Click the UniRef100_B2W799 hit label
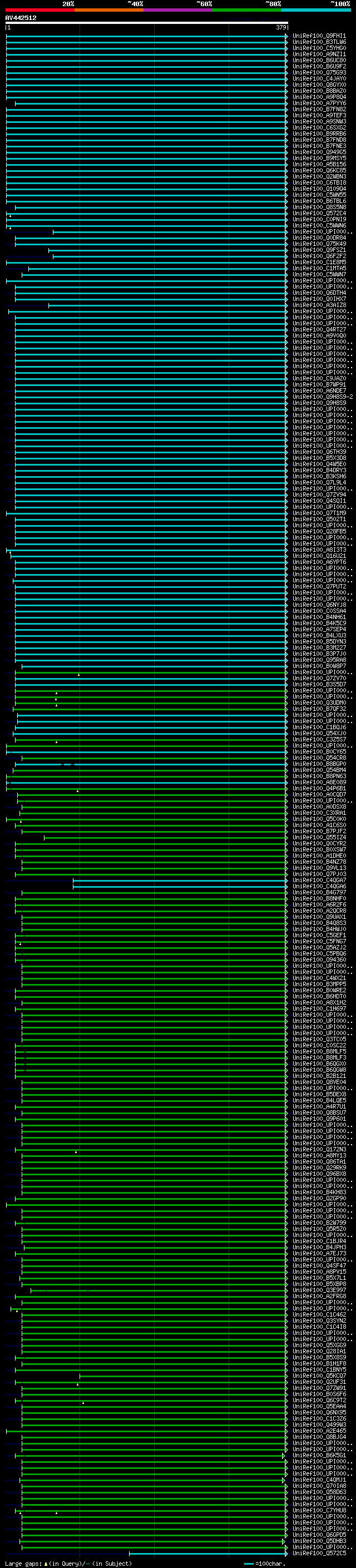The image size is (356, 1568). pyautogui.click(x=319, y=1222)
